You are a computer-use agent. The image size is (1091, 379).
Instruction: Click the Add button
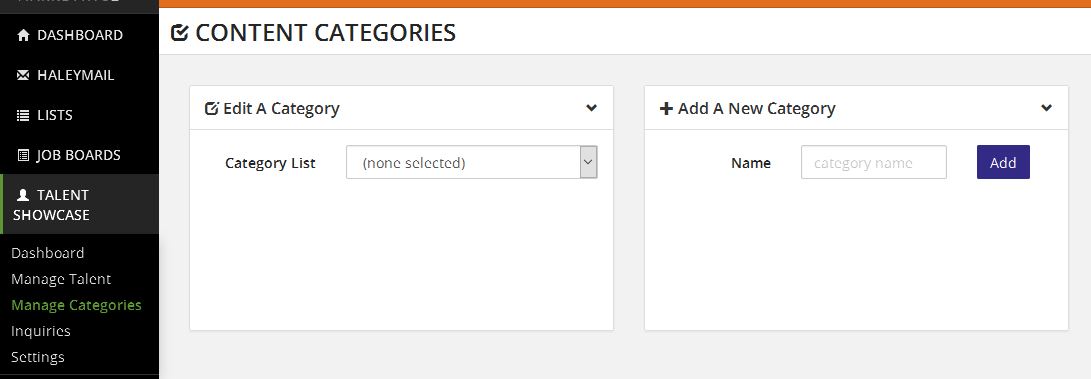tap(1003, 162)
